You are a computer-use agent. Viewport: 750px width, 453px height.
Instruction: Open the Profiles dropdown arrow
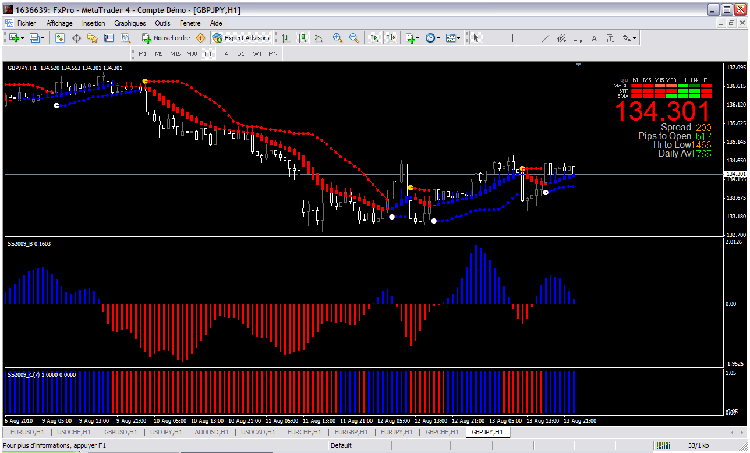click(x=41, y=38)
